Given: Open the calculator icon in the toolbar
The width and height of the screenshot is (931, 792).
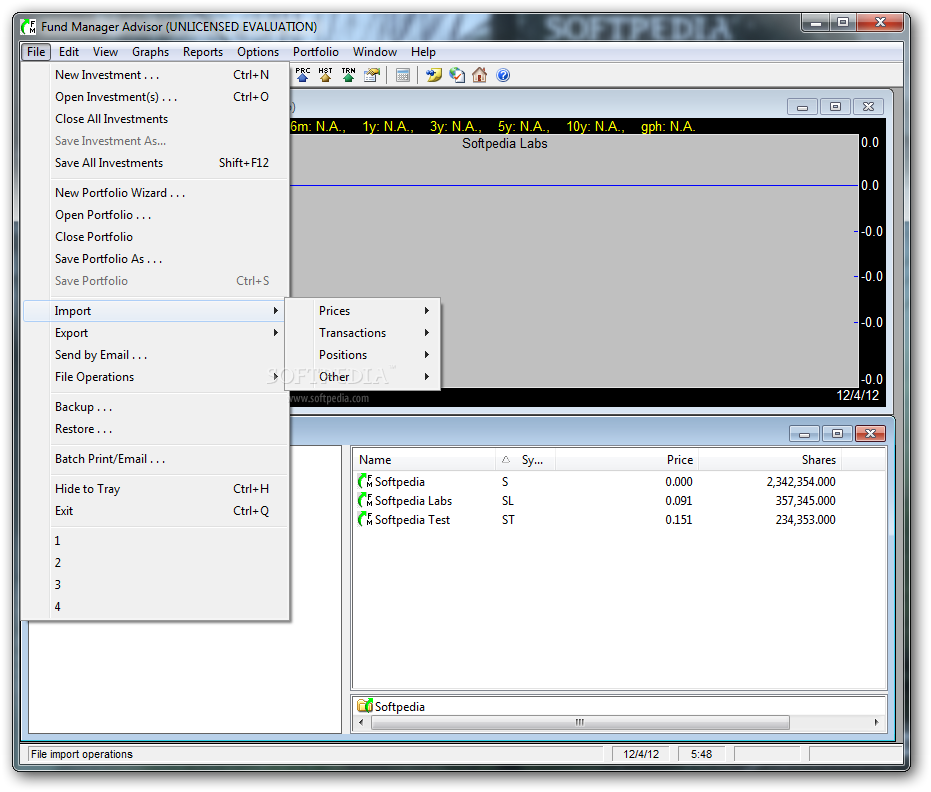Looking at the screenshot, I should 403,75.
